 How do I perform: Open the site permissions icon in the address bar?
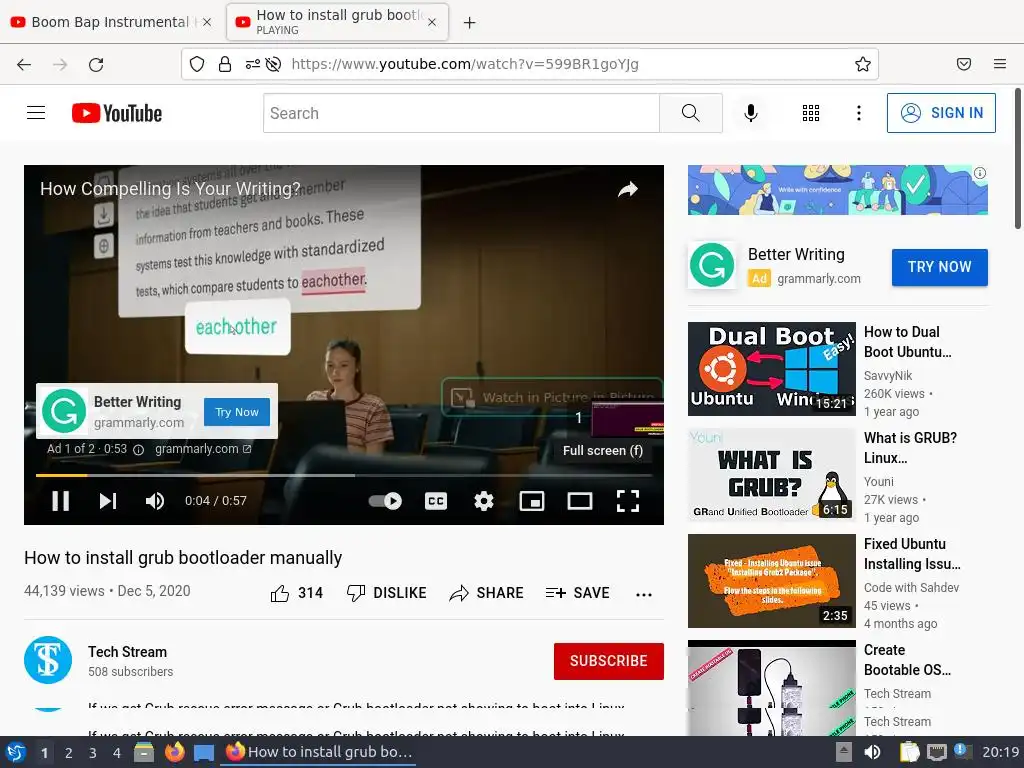pos(252,64)
